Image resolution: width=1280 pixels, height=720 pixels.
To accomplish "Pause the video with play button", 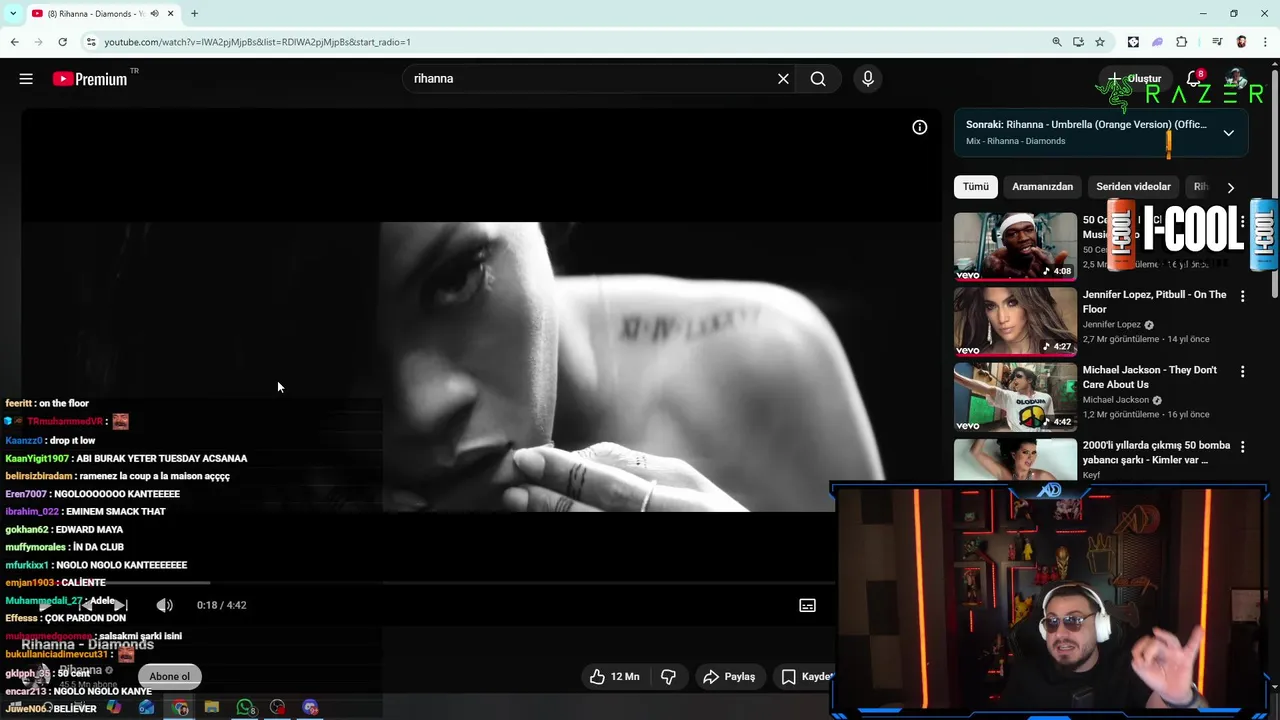I will coord(45,605).
